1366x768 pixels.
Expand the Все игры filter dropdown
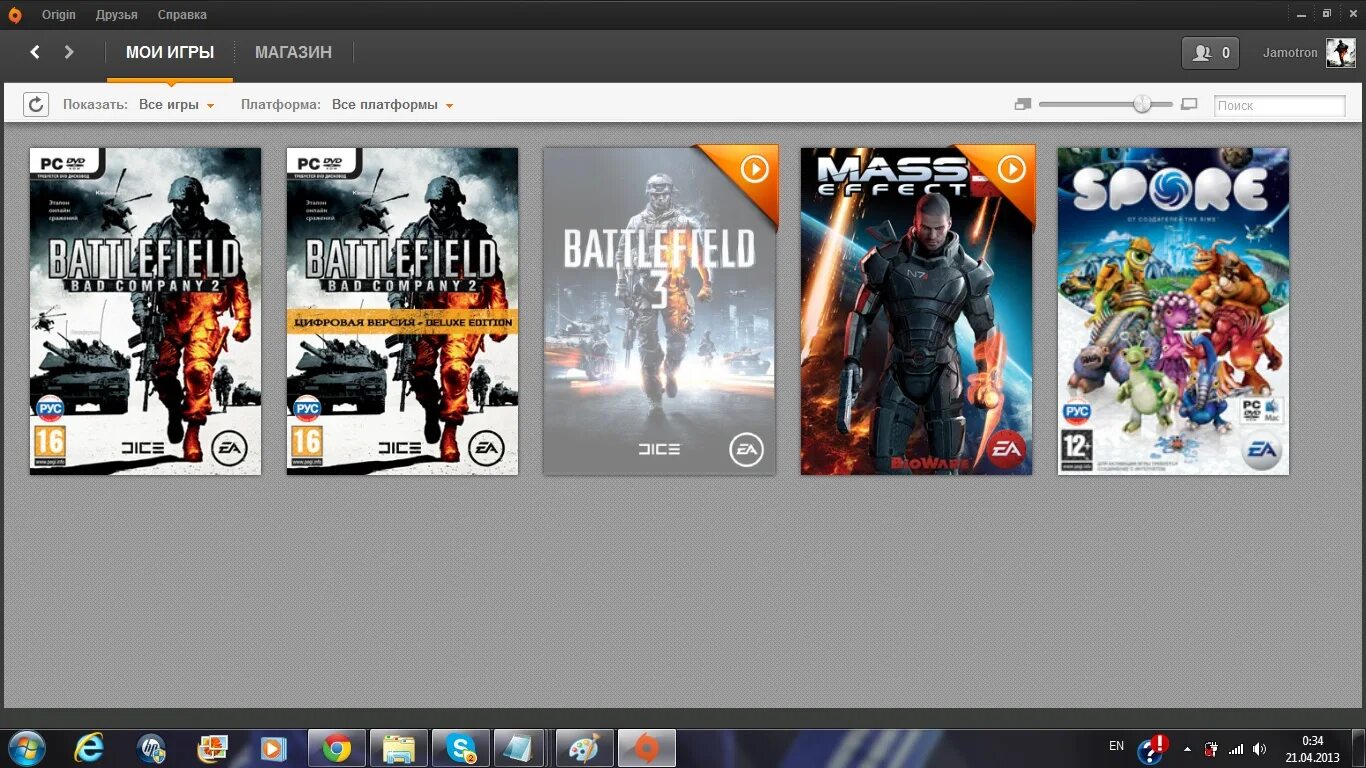(x=177, y=105)
